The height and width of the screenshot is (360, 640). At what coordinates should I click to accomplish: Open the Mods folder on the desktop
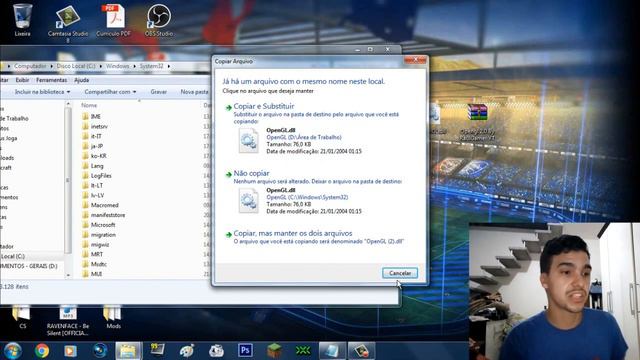[x=113, y=317]
